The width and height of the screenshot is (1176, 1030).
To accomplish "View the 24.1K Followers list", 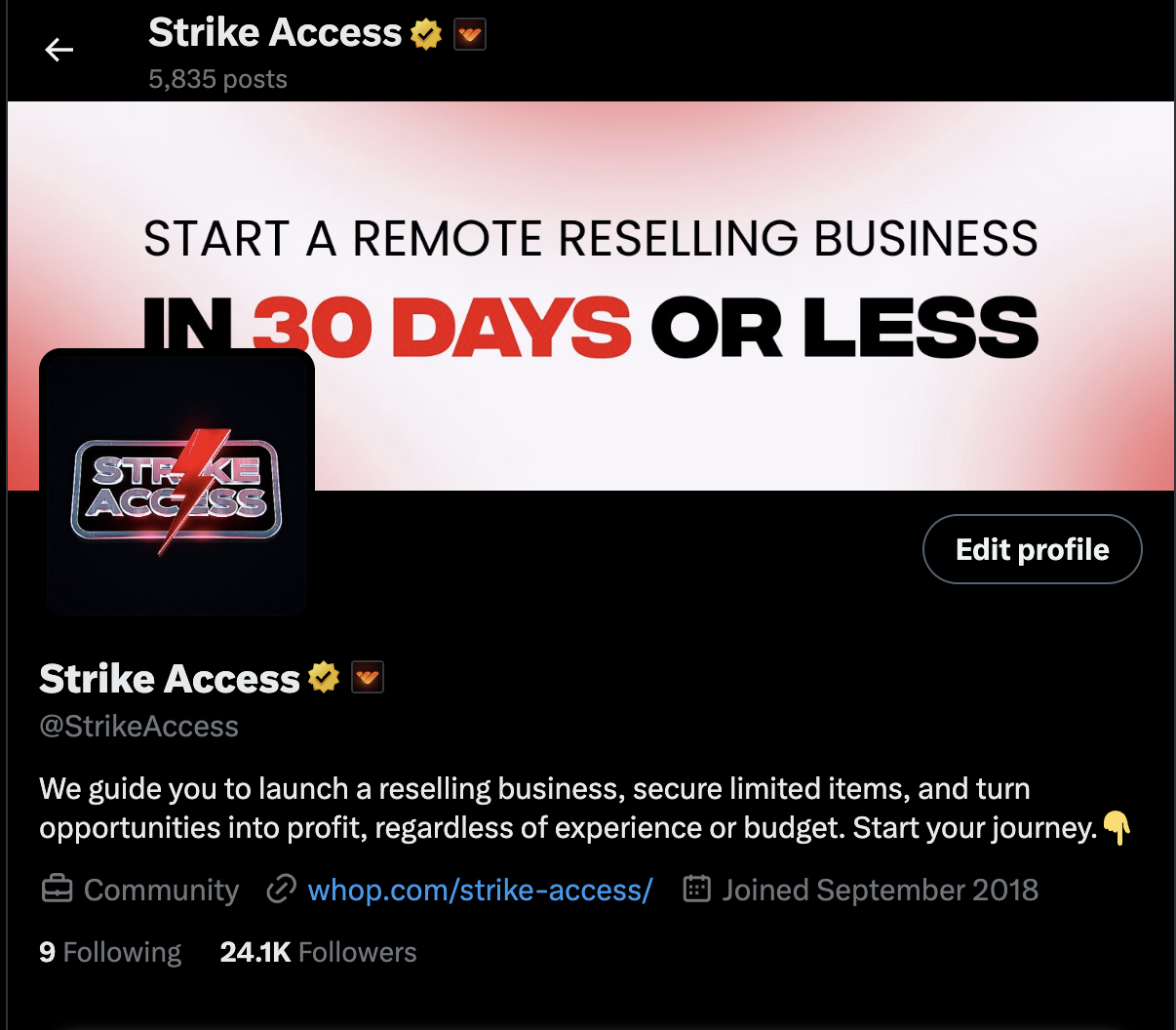I will coord(318,952).
